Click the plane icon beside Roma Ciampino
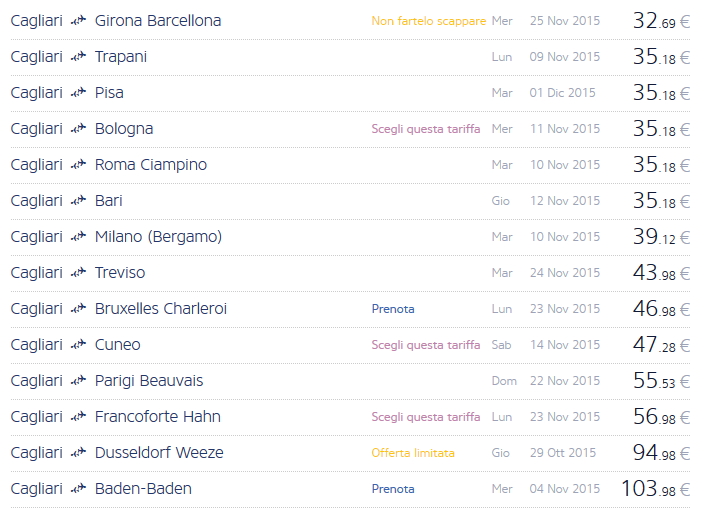The width and height of the screenshot is (709, 513). (79, 165)
